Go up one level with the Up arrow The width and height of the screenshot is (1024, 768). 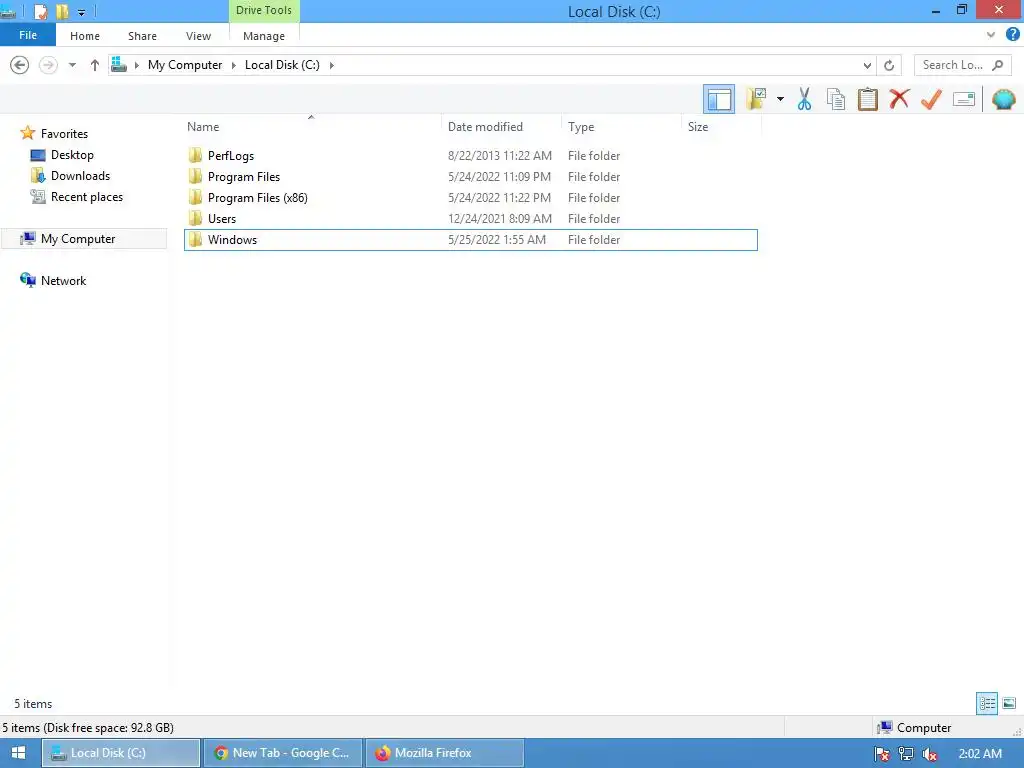click(x=95, y=65)
